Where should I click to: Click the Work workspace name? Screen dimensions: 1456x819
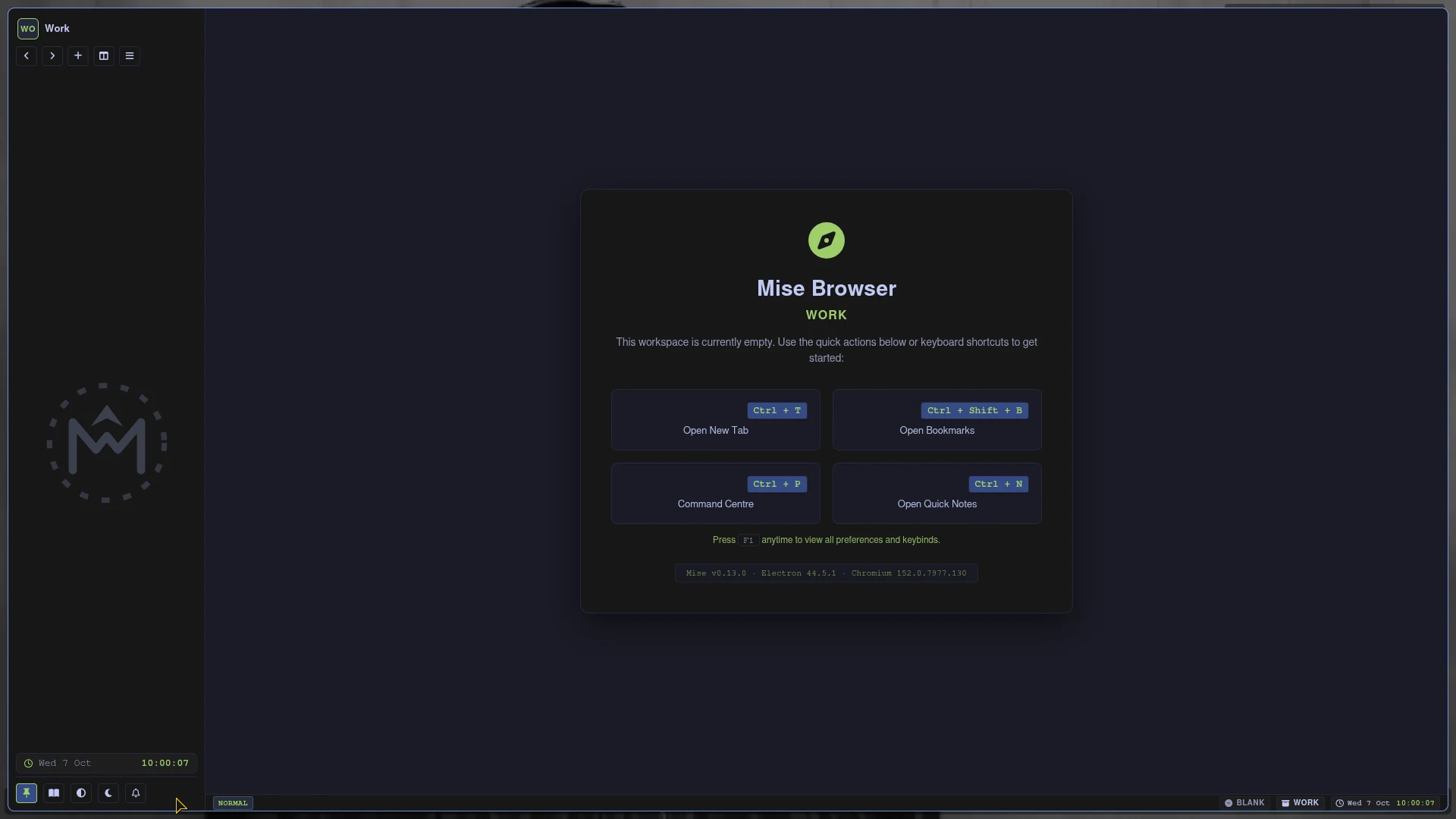tap(57, 29)
